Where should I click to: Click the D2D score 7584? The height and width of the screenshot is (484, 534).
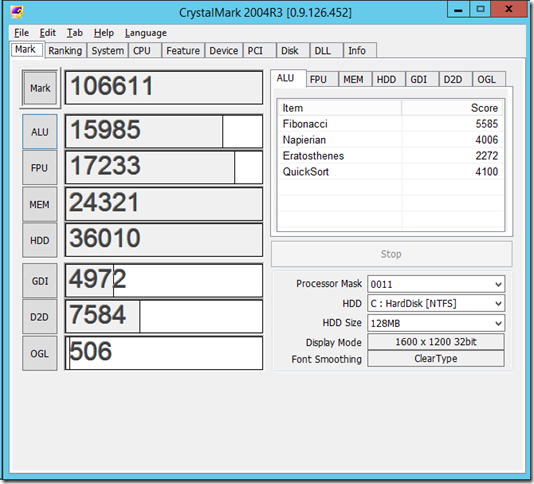point(164,316)
